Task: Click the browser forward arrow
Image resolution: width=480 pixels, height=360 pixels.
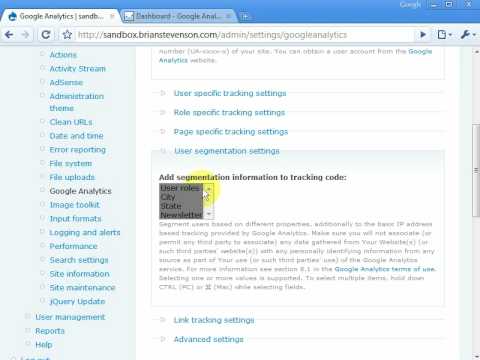Action: point(26,34)
